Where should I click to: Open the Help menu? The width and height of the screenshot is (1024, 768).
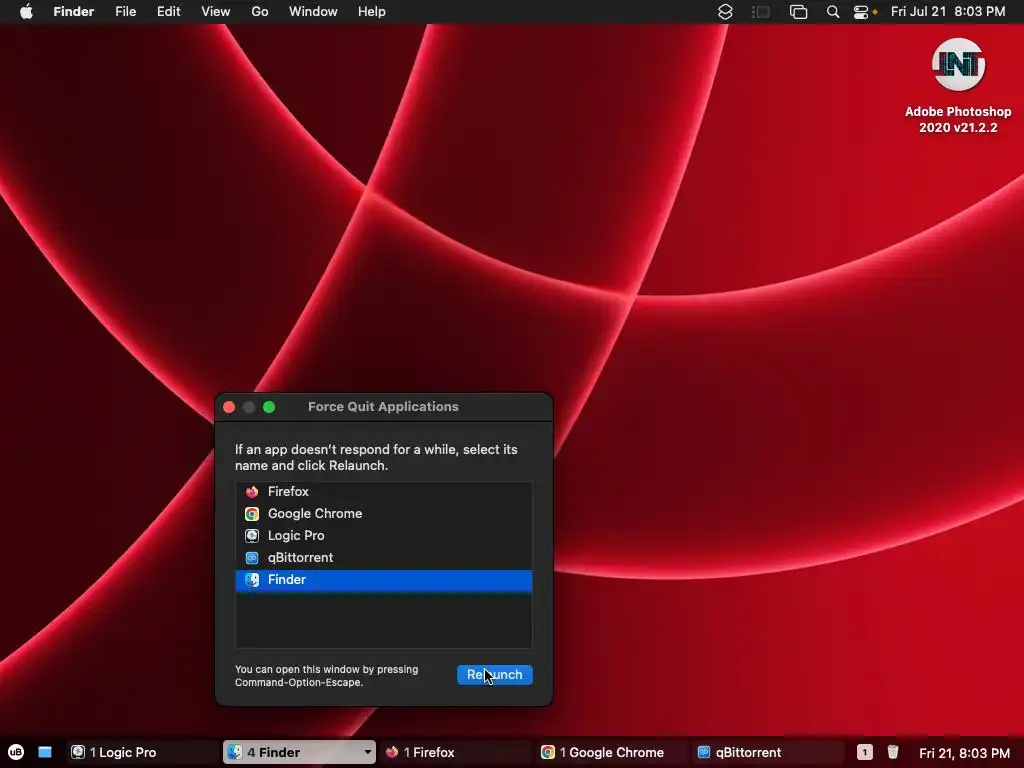372,12
